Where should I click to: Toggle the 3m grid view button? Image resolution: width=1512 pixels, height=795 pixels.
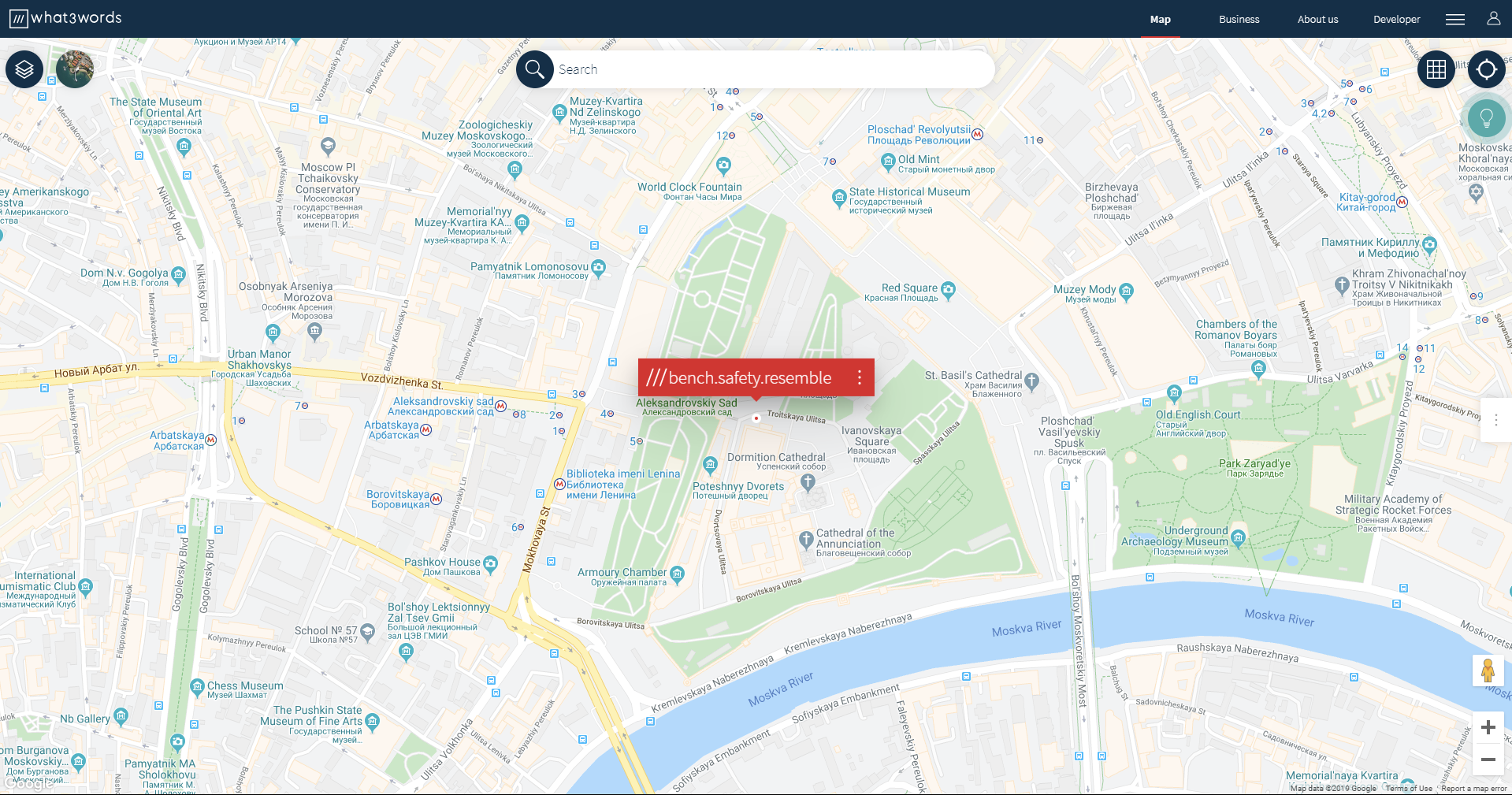pos(1436,69)
